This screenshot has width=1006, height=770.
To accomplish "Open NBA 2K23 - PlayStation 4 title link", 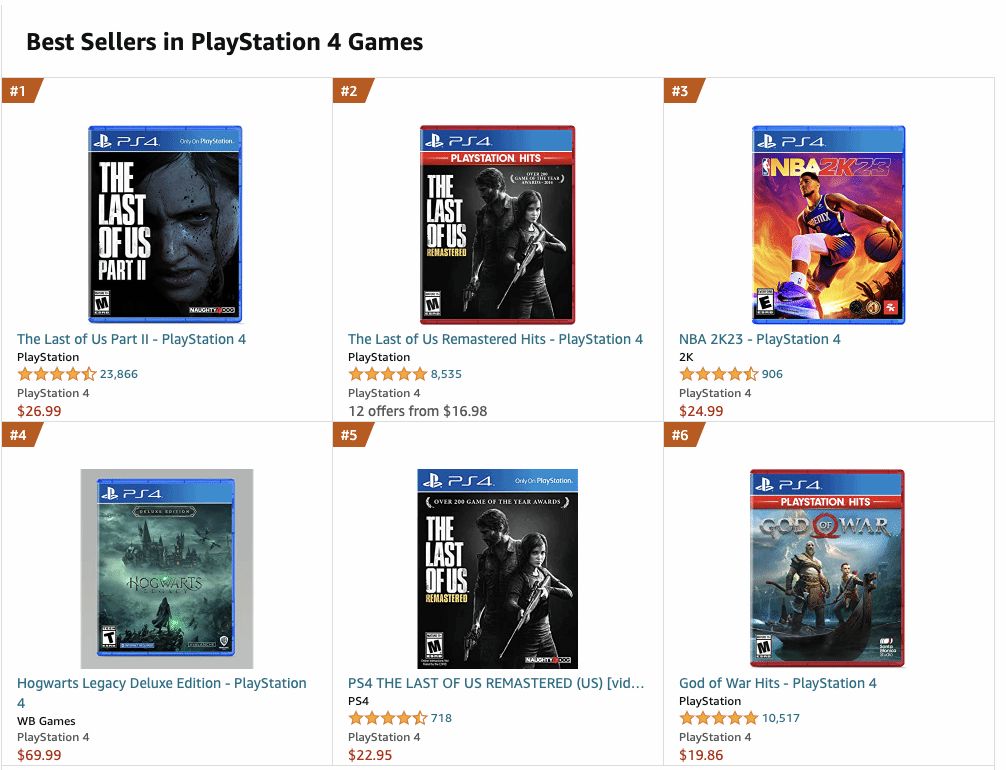I will click(x=759, y=339).
